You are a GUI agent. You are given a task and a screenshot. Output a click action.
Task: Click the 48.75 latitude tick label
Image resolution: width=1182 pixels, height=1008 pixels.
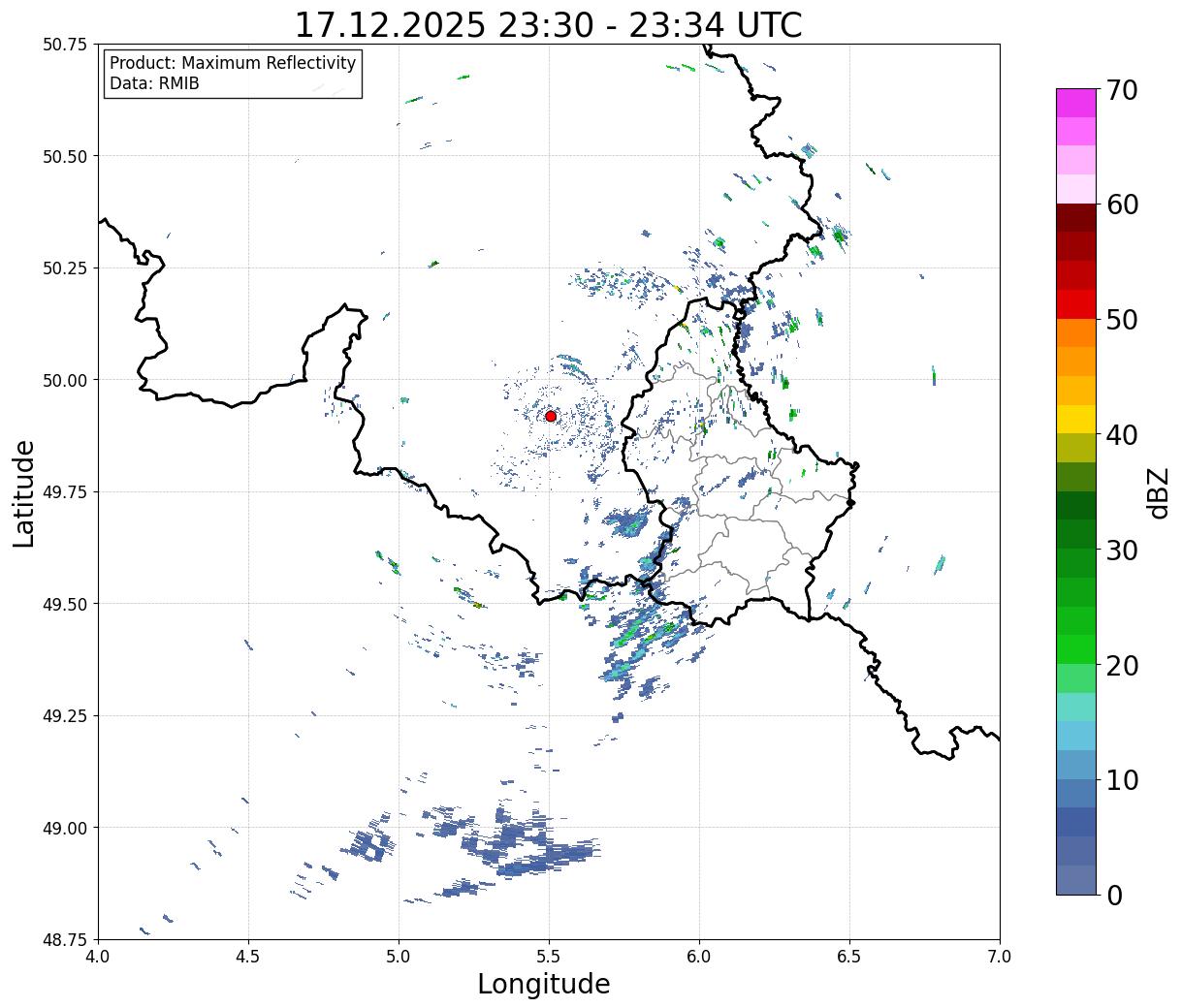[64, 939]
